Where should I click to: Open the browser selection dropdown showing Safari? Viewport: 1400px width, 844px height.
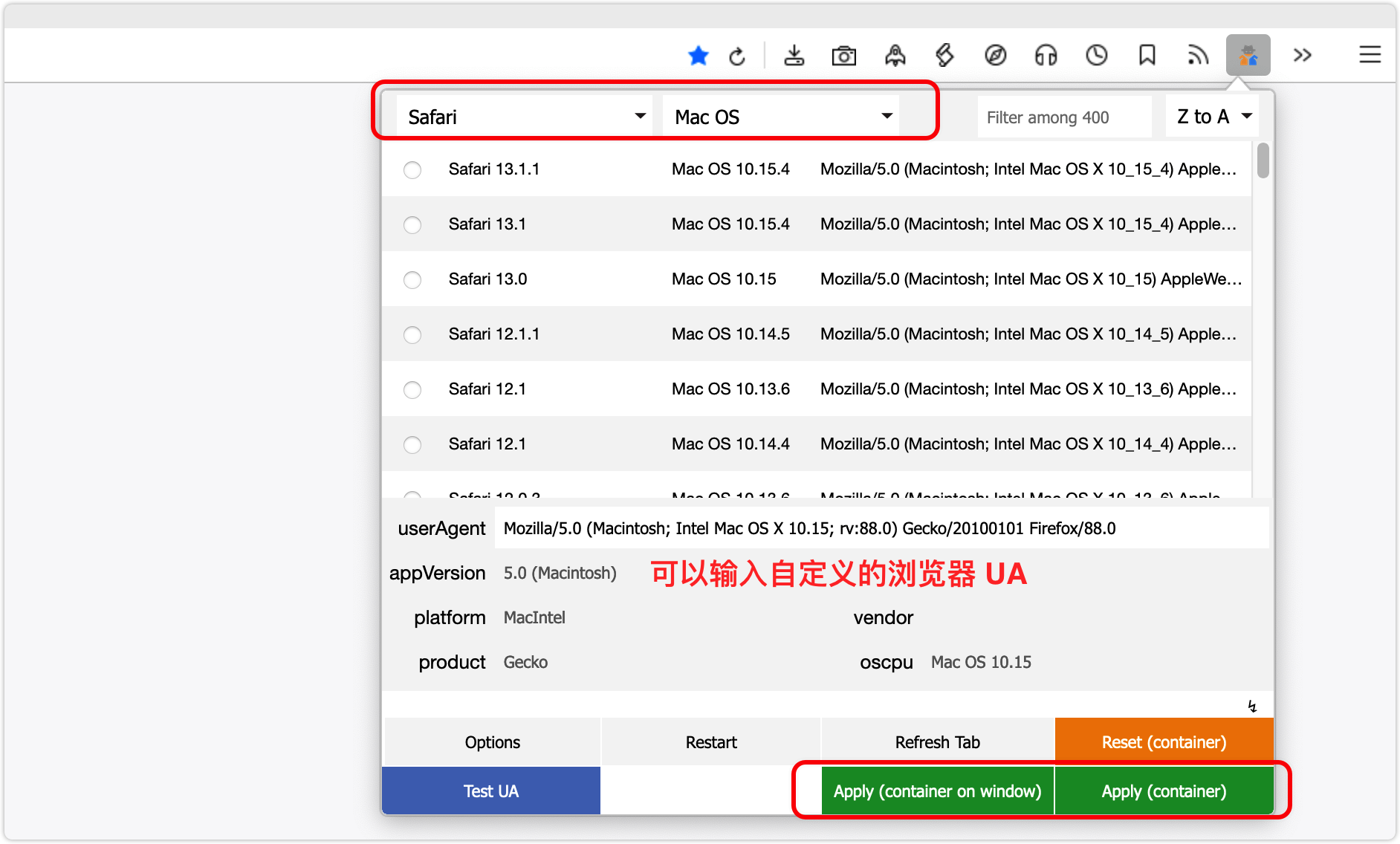(524, 116)
